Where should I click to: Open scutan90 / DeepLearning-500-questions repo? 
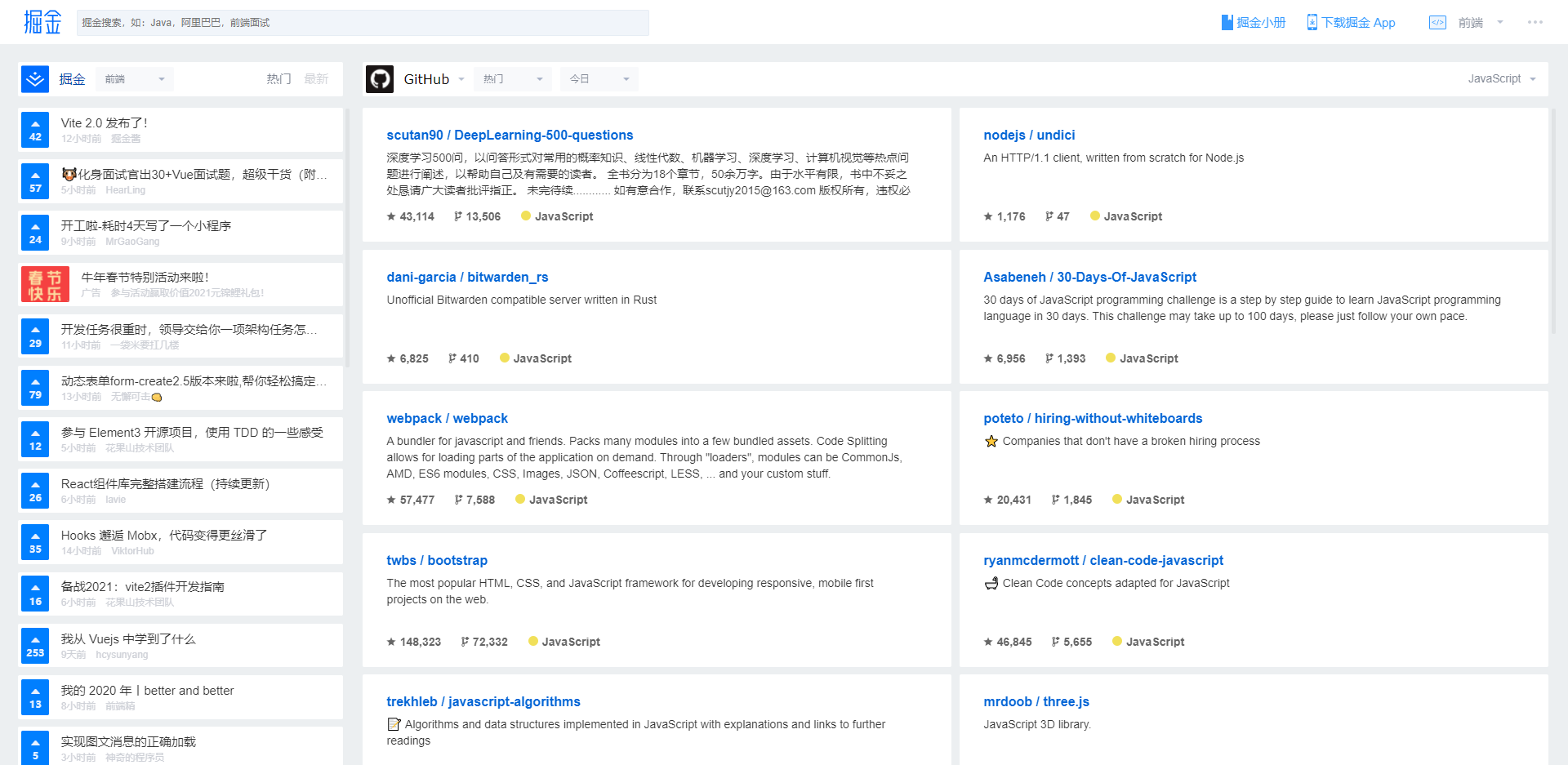coord(510,136)
